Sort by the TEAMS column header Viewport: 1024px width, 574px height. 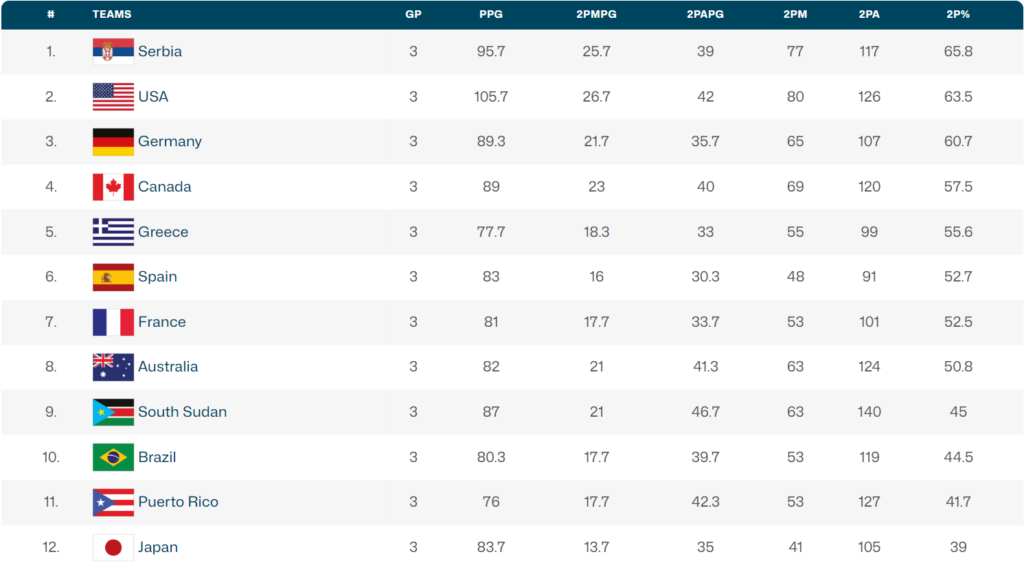coord(112,14)
